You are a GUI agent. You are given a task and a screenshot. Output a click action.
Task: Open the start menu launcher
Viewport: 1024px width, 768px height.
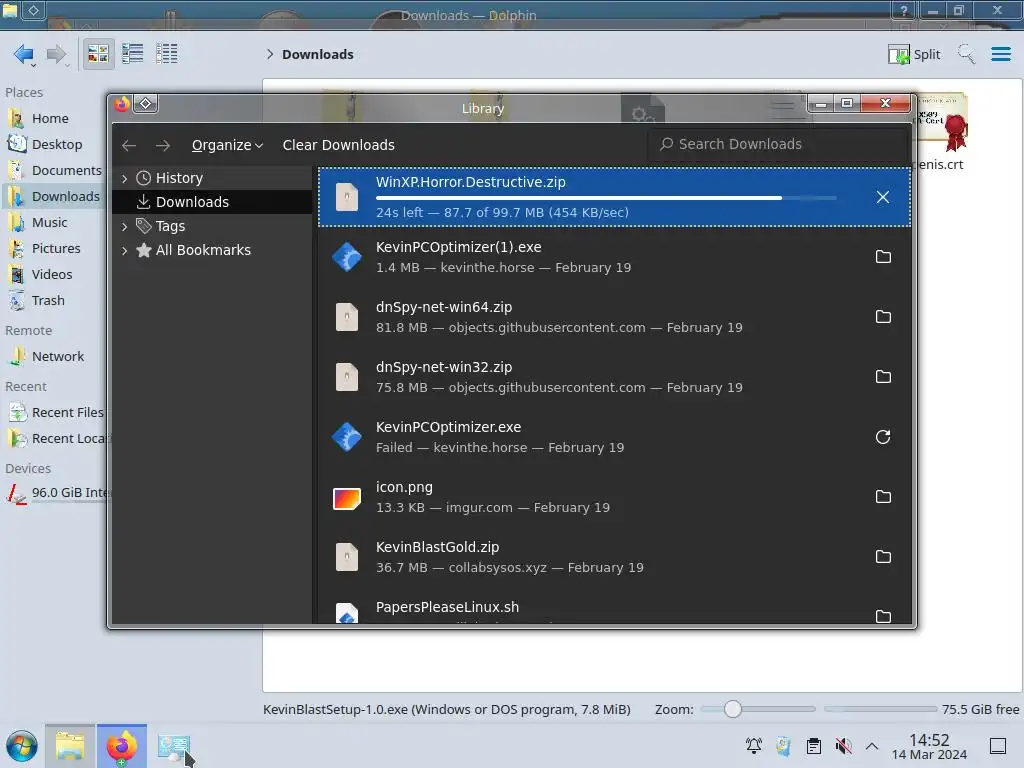[x=22, y=746]
